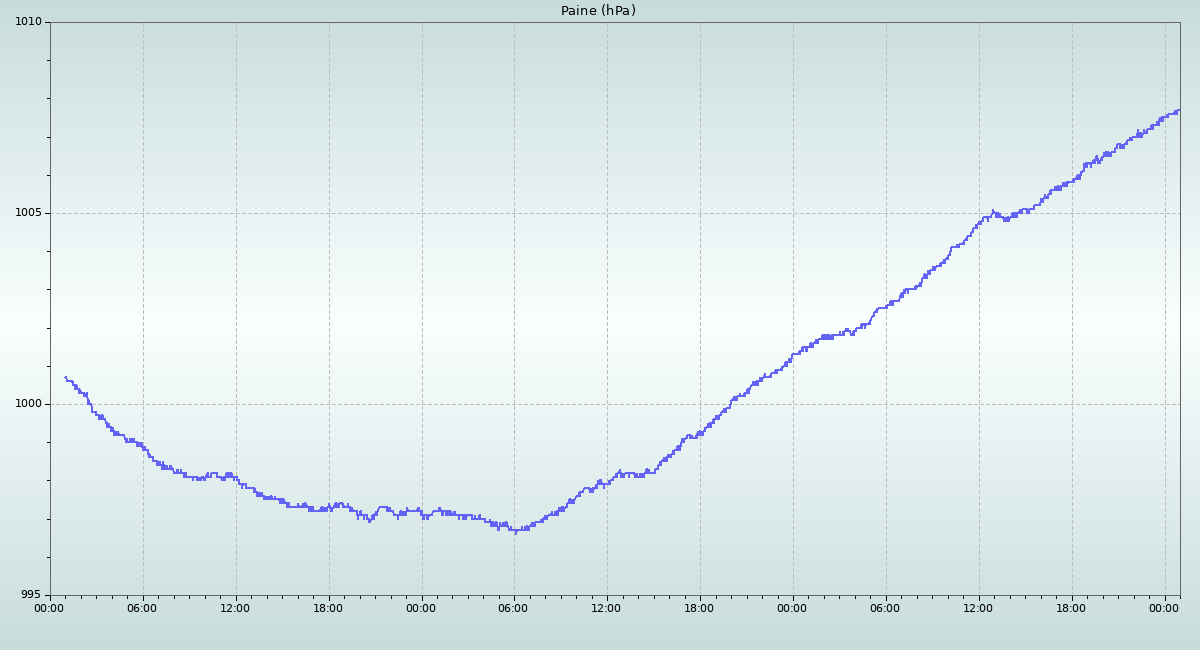The image size is (1200, 650).
Task: Click the first 12:00 time label
Action: coord(236,608)
